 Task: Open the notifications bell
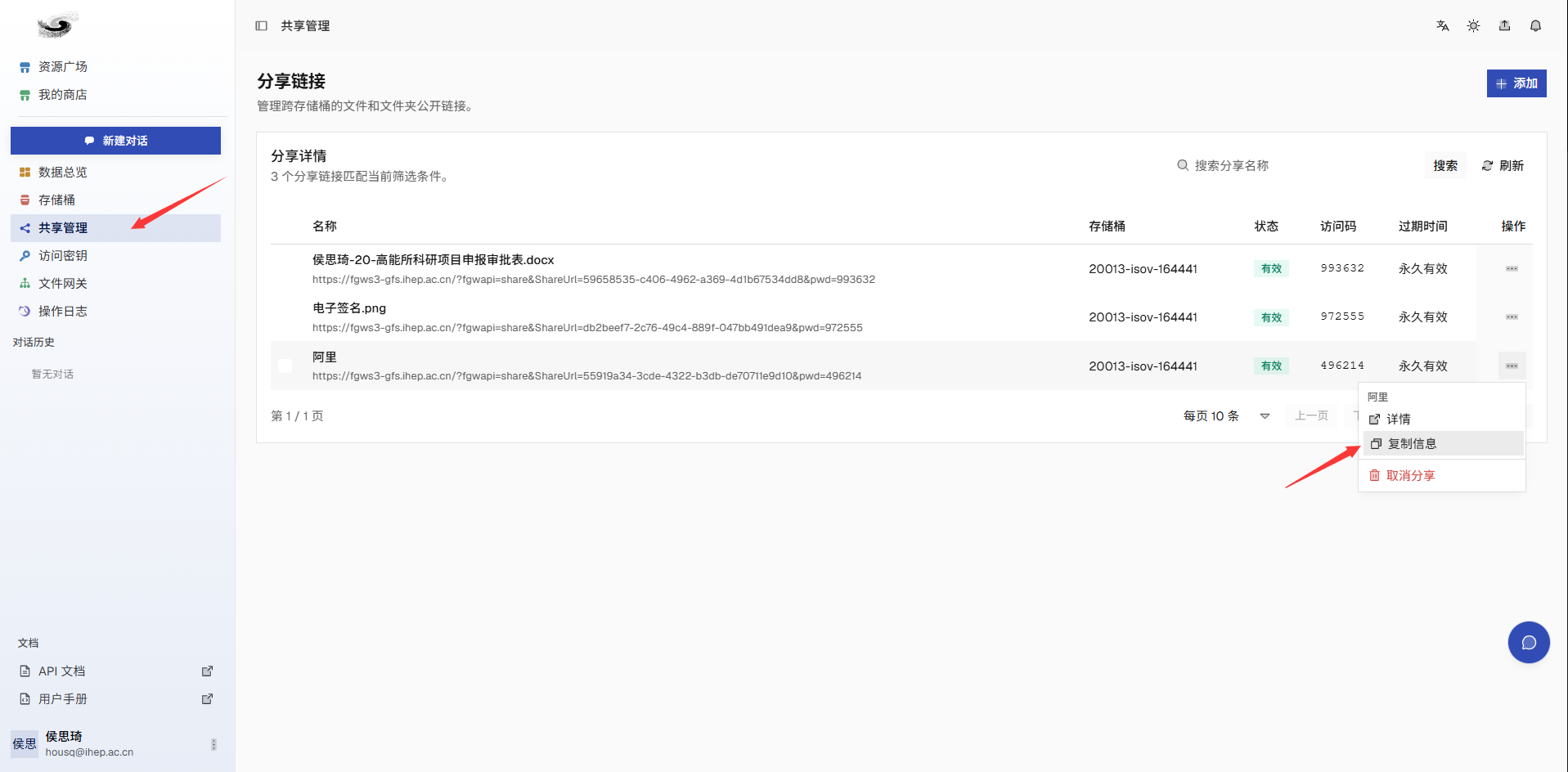1536,26
